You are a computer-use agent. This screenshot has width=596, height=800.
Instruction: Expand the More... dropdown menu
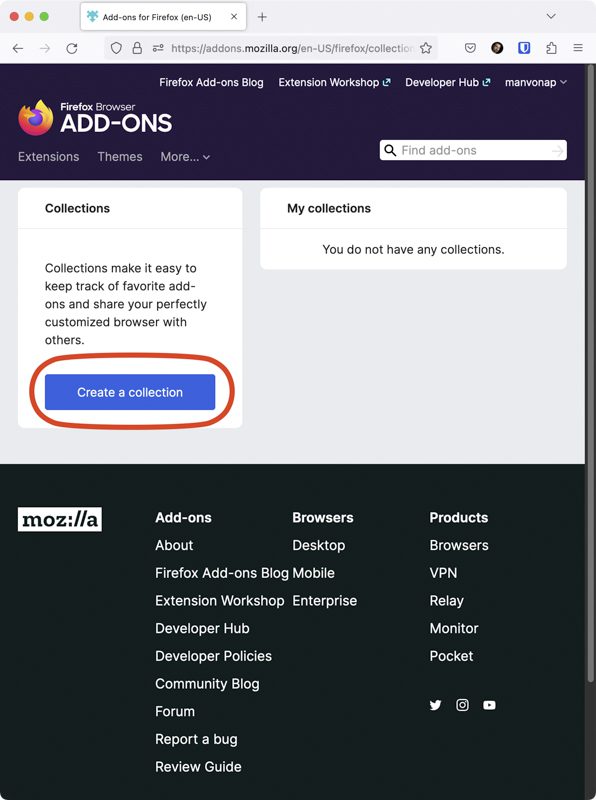coord(185,157)
